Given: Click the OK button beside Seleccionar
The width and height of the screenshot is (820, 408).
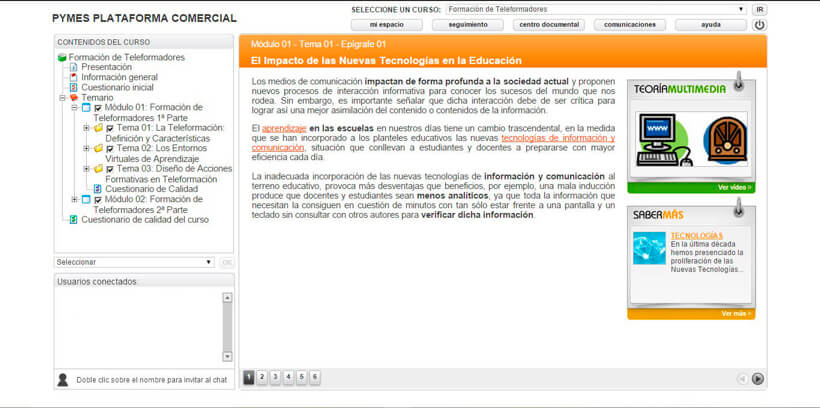Looking at the screenshot, I should pos(227,263).
